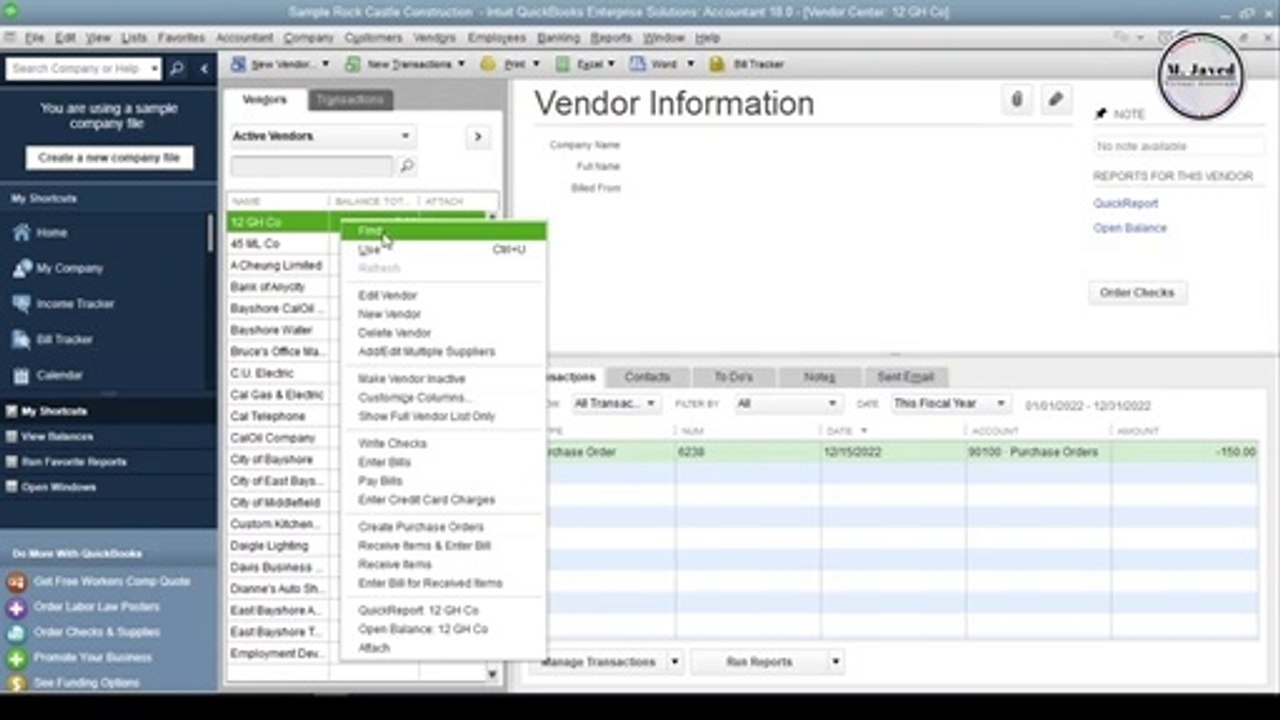Open the Active Vendors dropdown
Image resolution: width=1280 pixels, height=720 pixels.
click(323, 136)
